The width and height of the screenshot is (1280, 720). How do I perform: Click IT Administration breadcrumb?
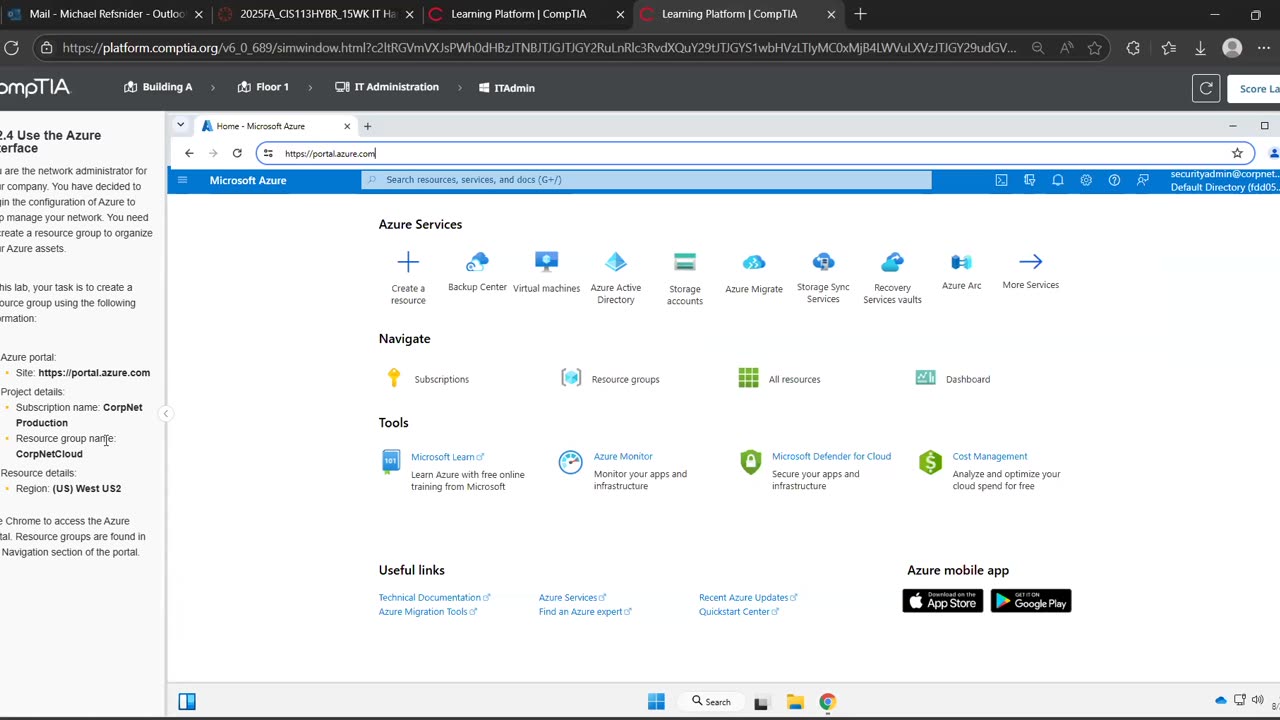(x=387, y=87)
